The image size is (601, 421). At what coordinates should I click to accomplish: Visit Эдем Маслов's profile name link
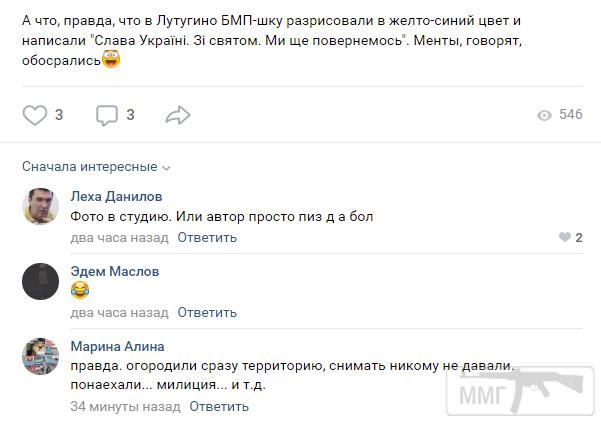115,272
